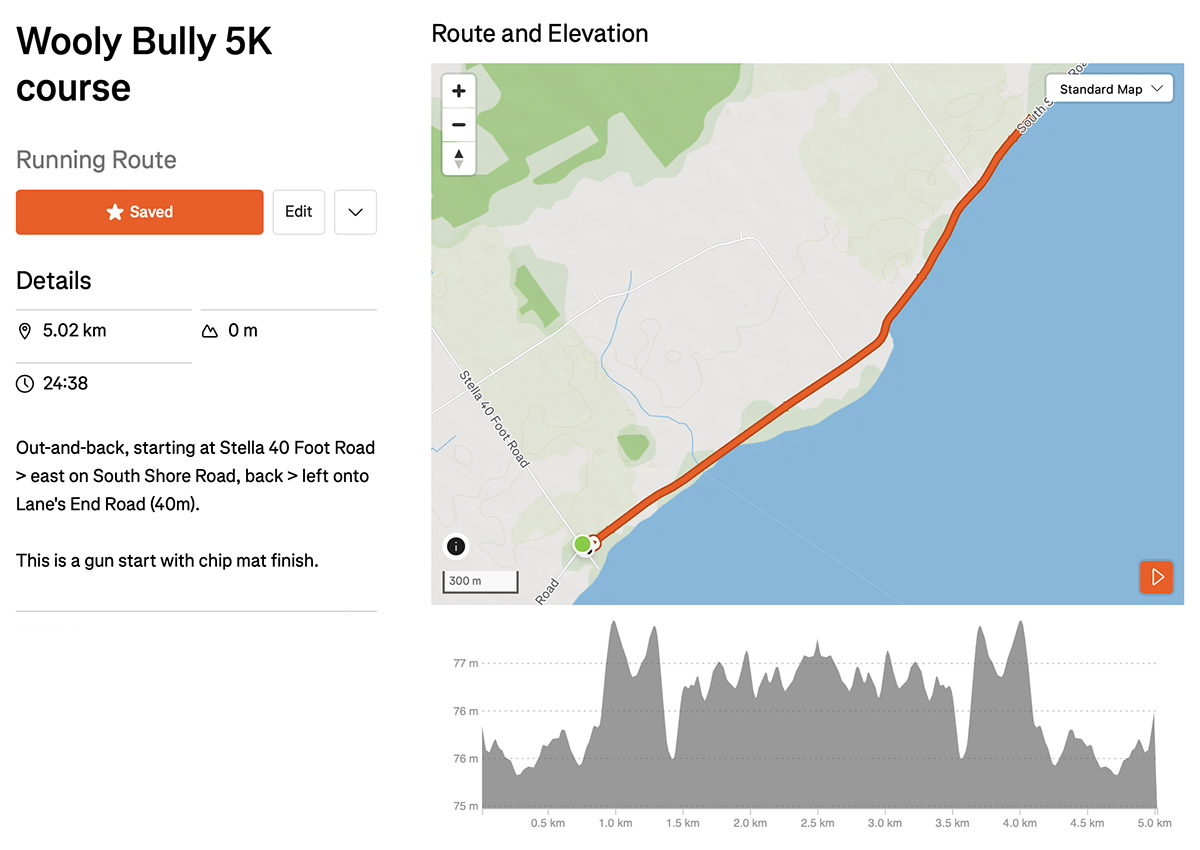Open map info icon

(455, 546)
